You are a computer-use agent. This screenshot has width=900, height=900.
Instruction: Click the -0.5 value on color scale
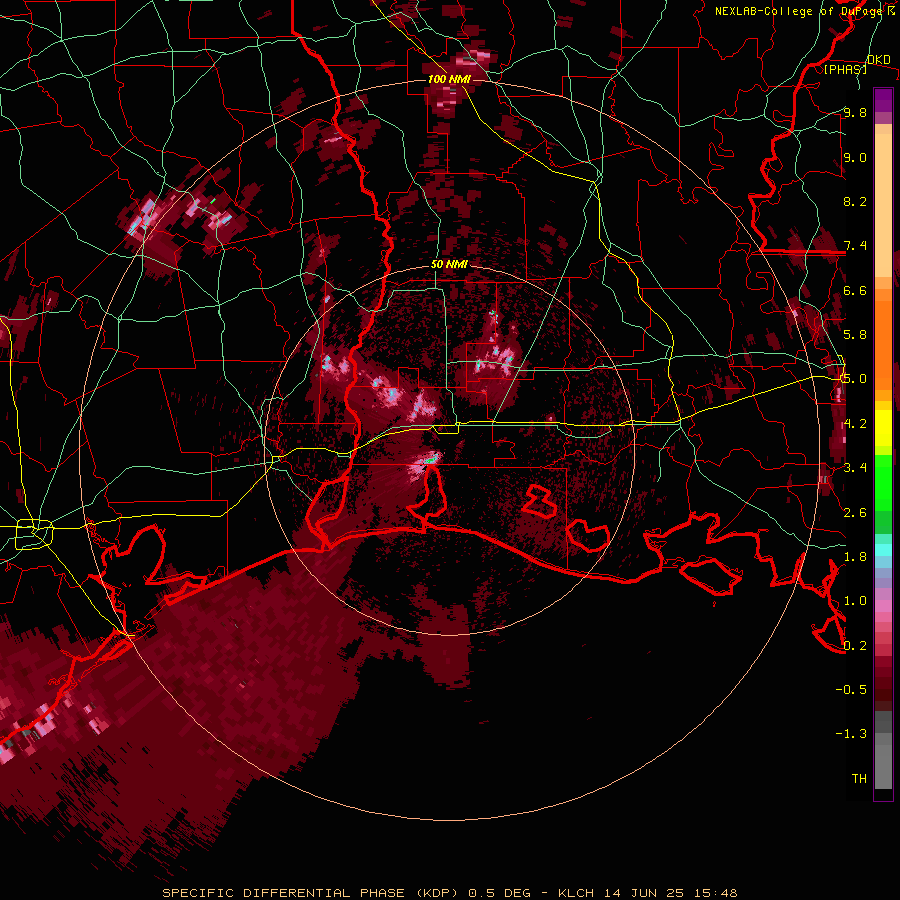point(851,689)
